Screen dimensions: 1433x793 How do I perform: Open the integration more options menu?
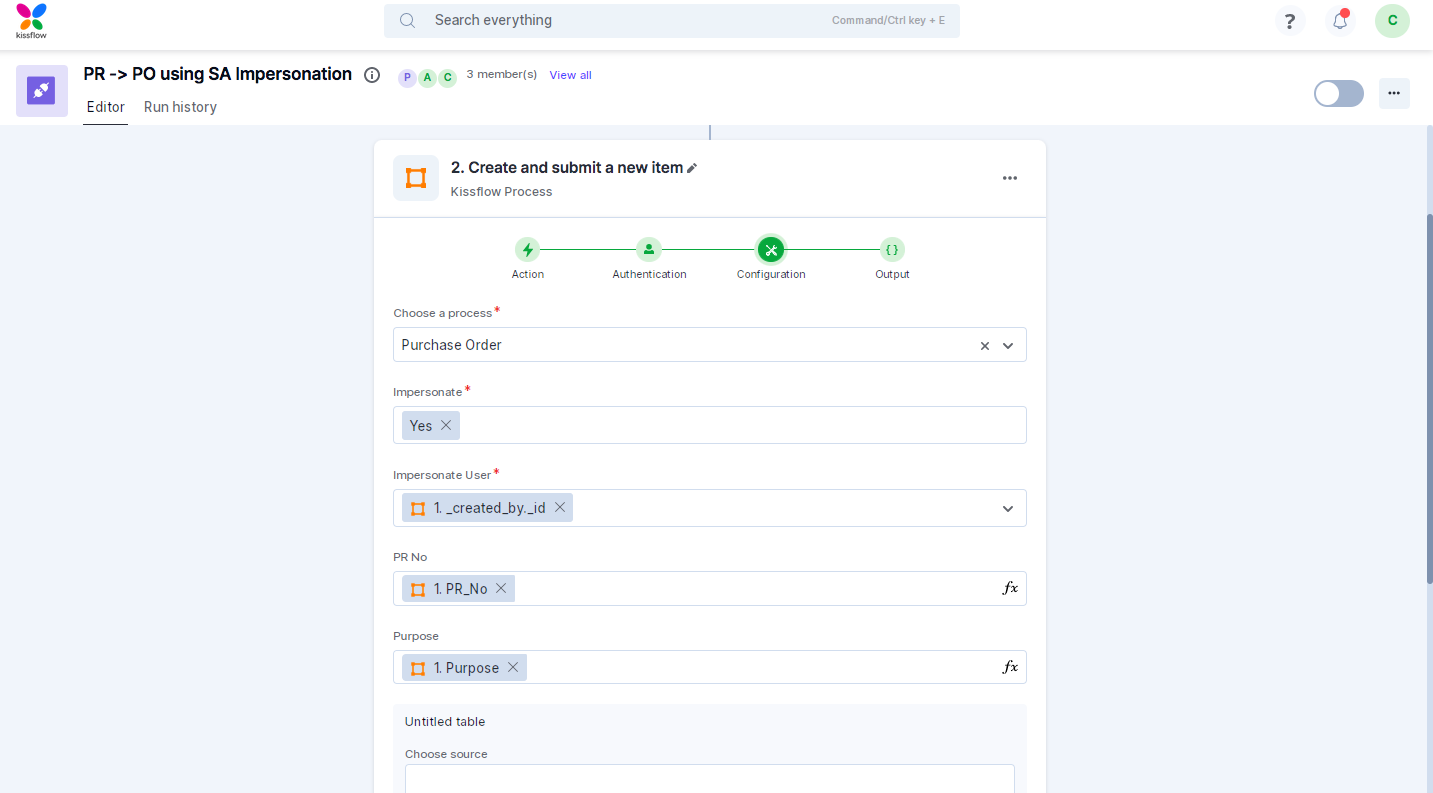tap(1394, 93)
